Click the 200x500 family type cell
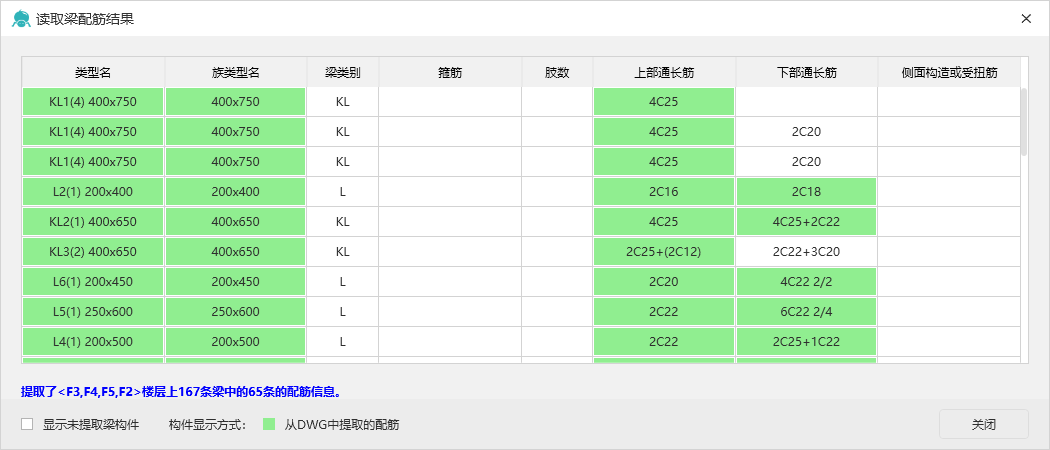This screenshot has width=1050, height=450. coord(236,342)
